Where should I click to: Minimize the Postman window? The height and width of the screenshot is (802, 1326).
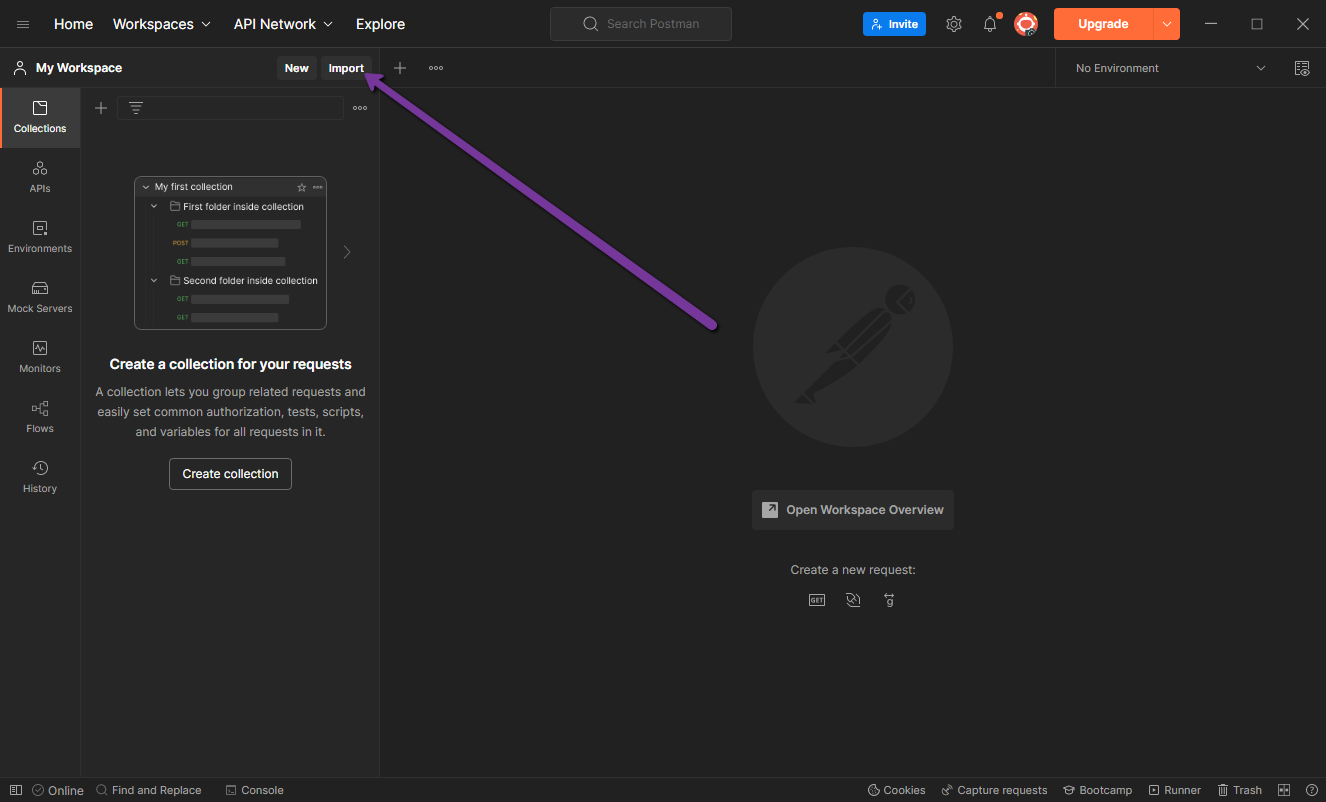tap(1211, 24)
